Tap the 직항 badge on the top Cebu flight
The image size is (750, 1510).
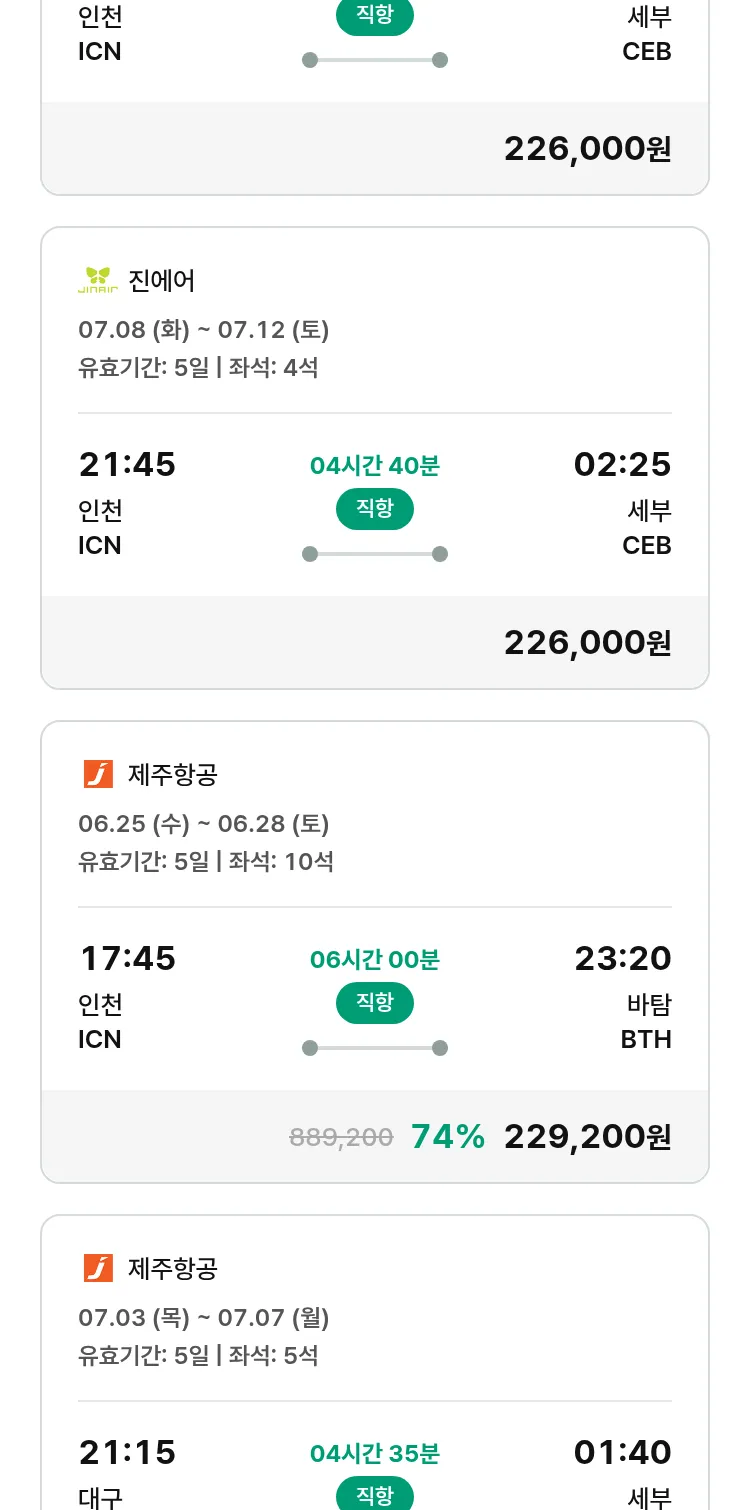click(375, 17)
